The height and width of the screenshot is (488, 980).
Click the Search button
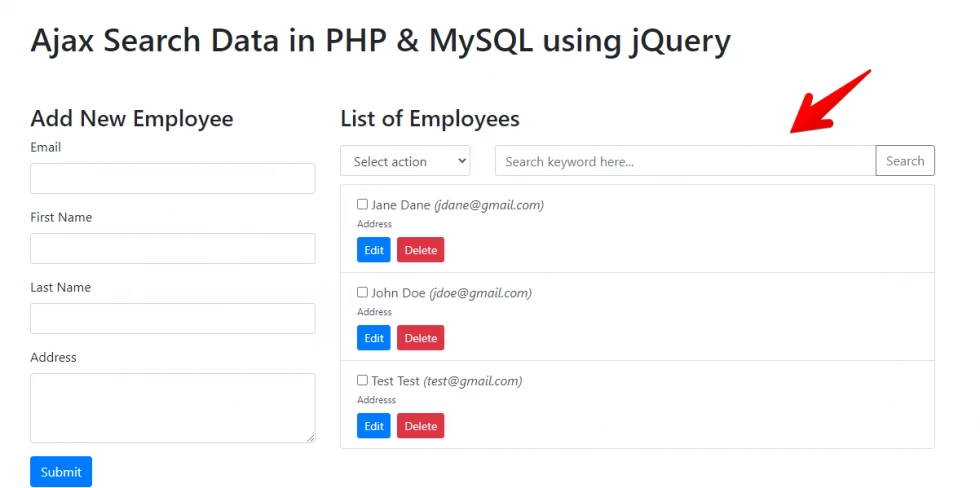905,161
